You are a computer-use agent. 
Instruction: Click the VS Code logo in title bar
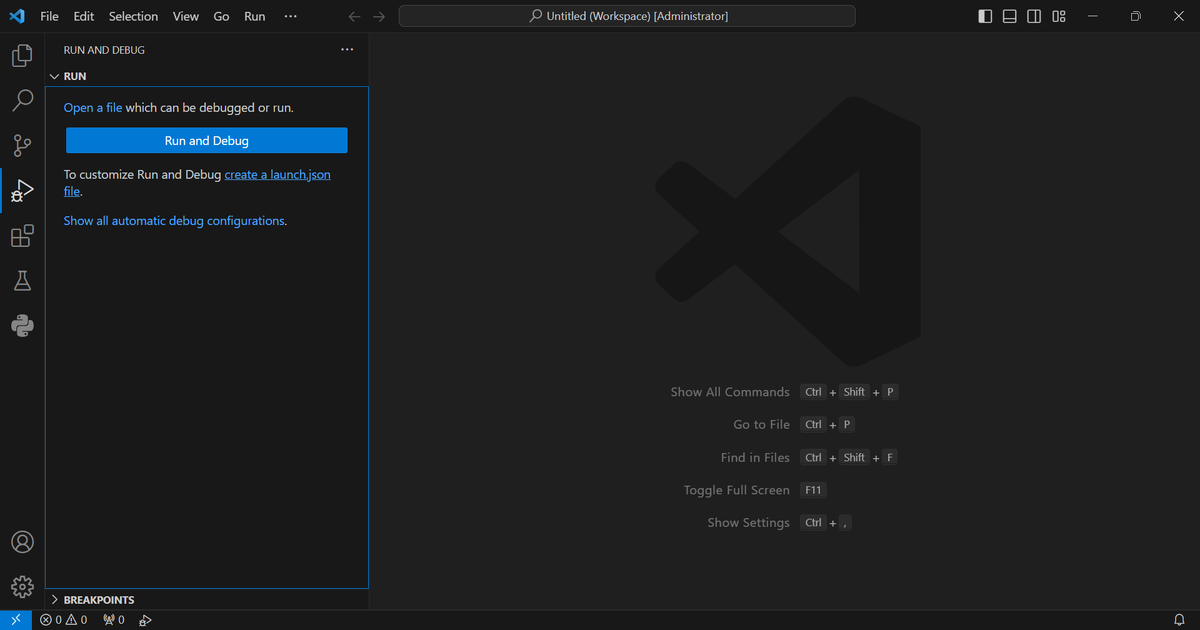point(17,16)
